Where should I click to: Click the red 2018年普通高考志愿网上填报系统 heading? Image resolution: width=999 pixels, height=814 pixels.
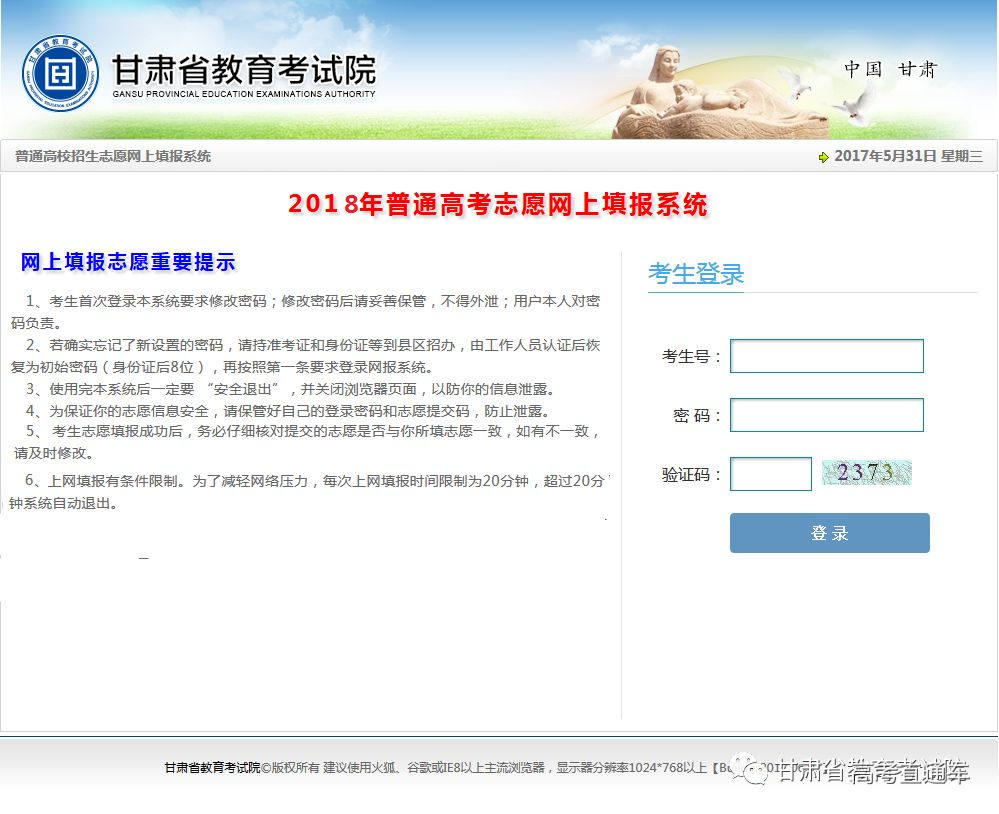click(498, 204)
